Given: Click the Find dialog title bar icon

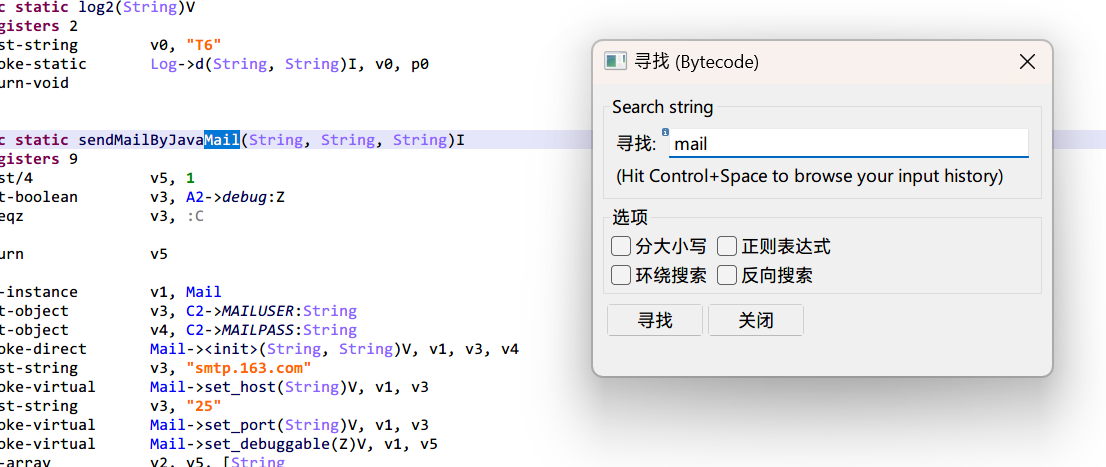Looking at the screenshot, I should pos(615,62).
